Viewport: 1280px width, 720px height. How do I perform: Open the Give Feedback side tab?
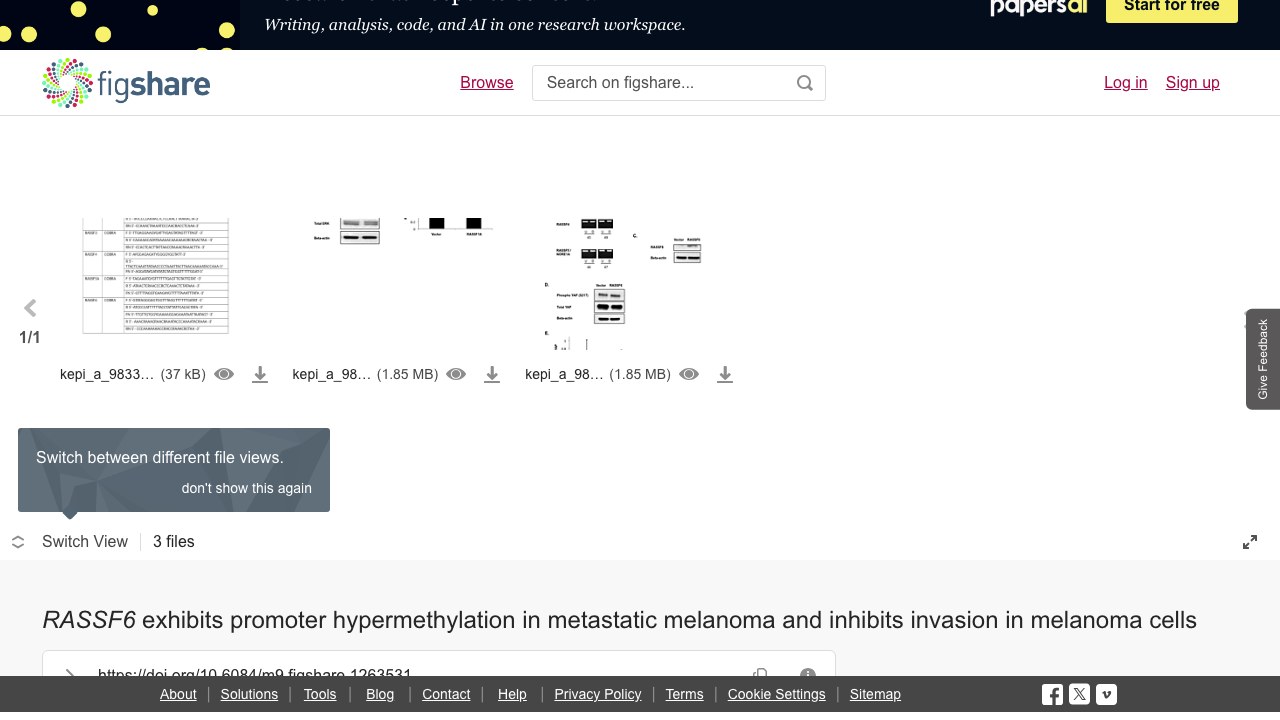(1263, 359)
